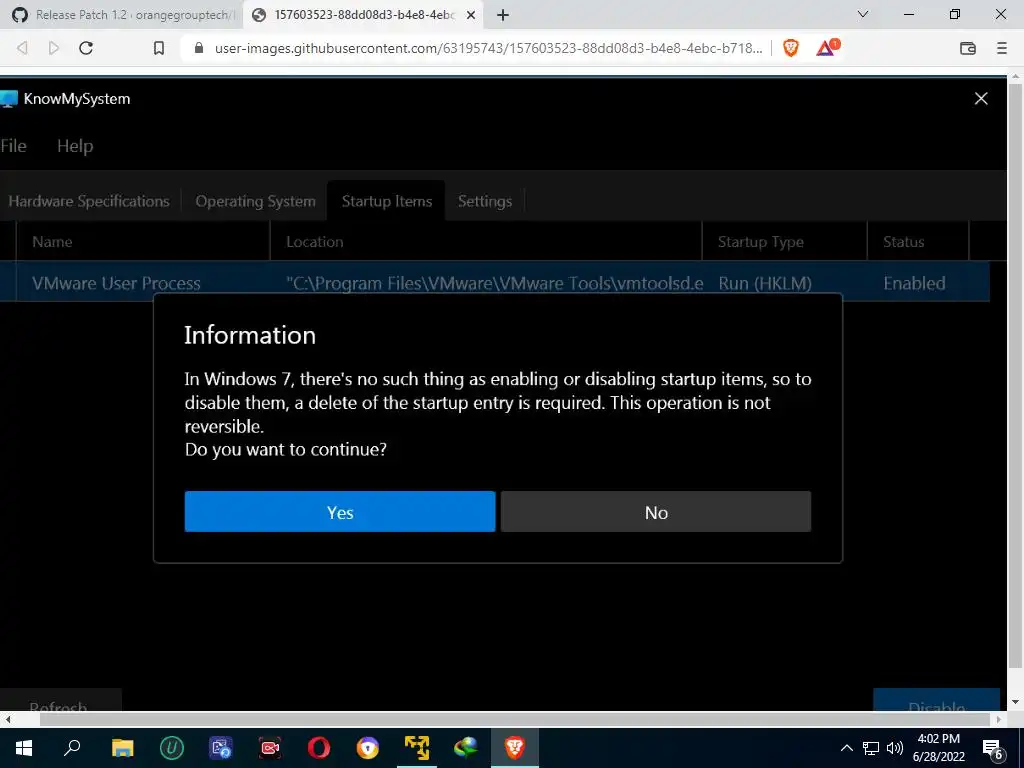Open the green globe taskbar app
The image size is (1024, 768).
(x=466, y=748)
